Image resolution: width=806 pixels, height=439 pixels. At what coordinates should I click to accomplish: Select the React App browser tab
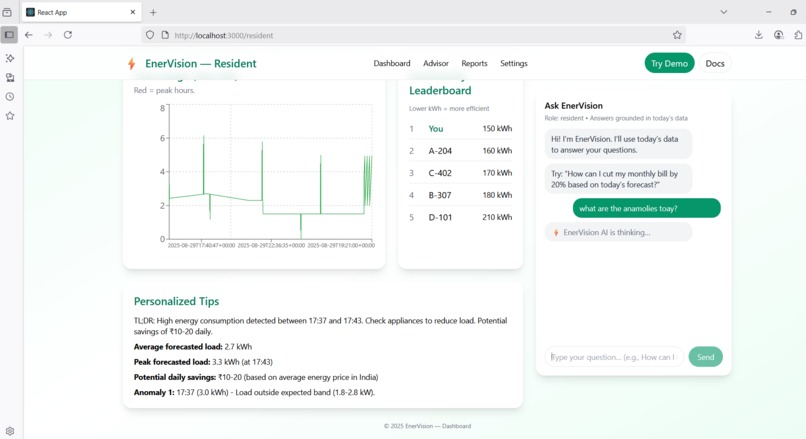(x=81, y=12)
